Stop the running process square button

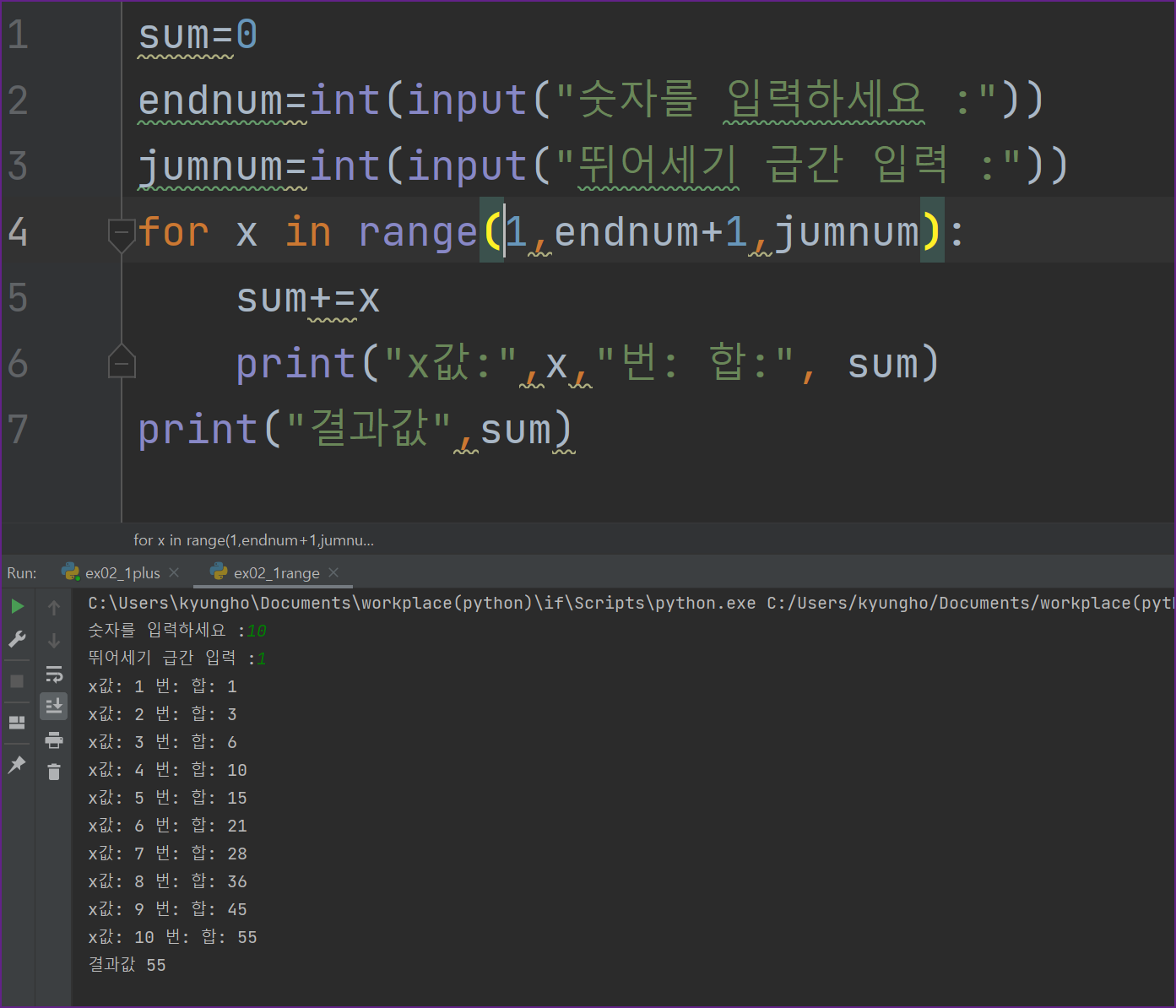[17, 680]
